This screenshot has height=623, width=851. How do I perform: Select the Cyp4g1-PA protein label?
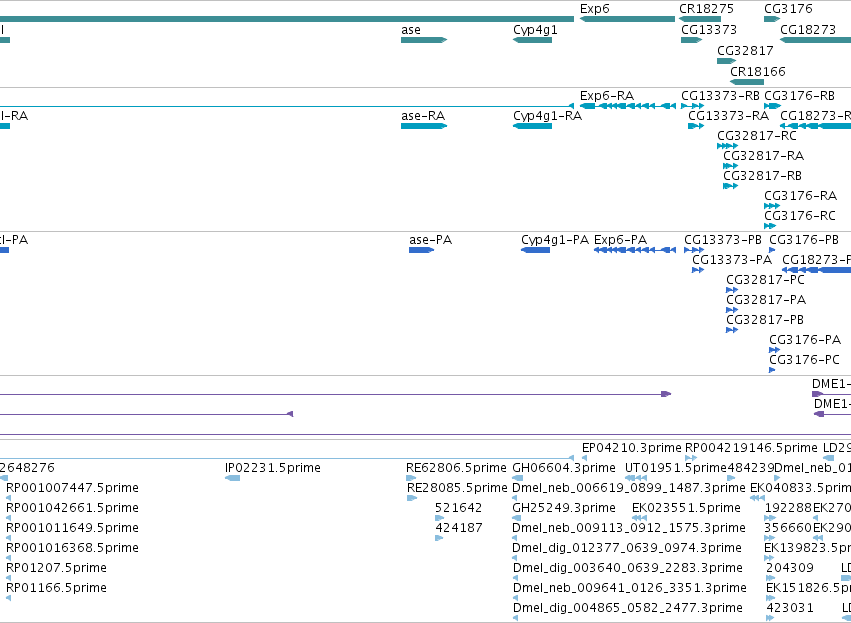[x=555, y=240]
